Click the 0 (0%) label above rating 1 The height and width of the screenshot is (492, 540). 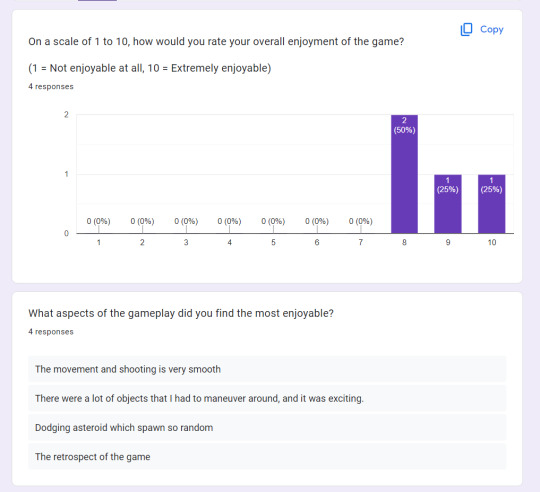(x=98, y=221)
